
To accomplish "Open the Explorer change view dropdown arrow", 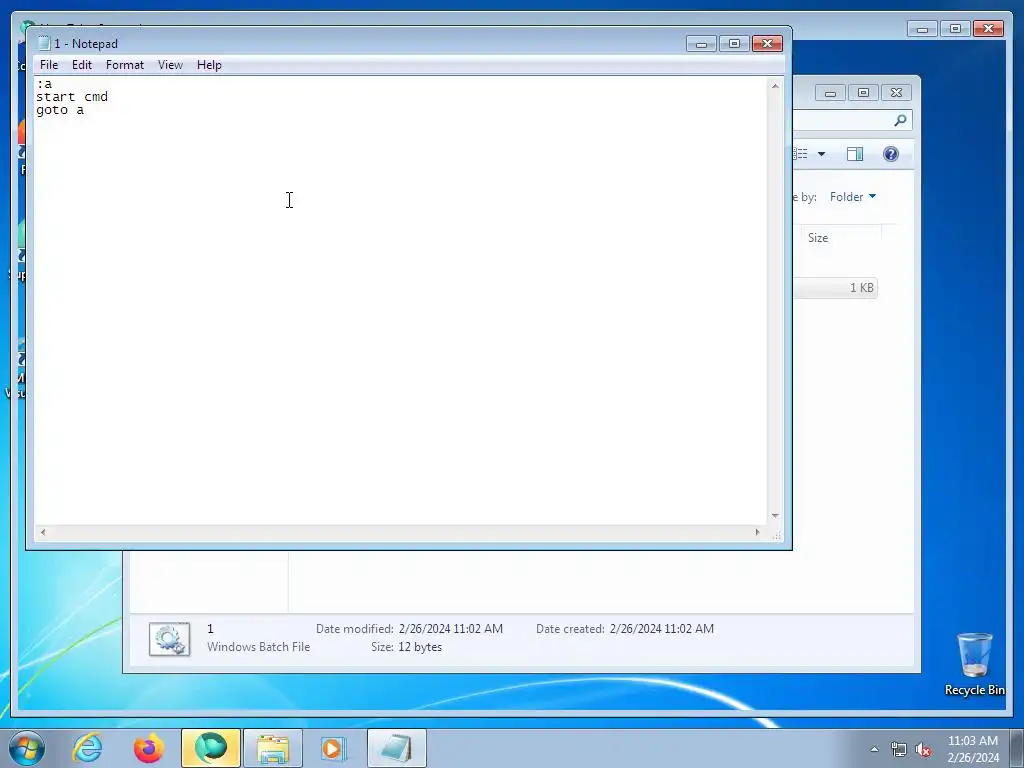I will click(x=822, y=154).
